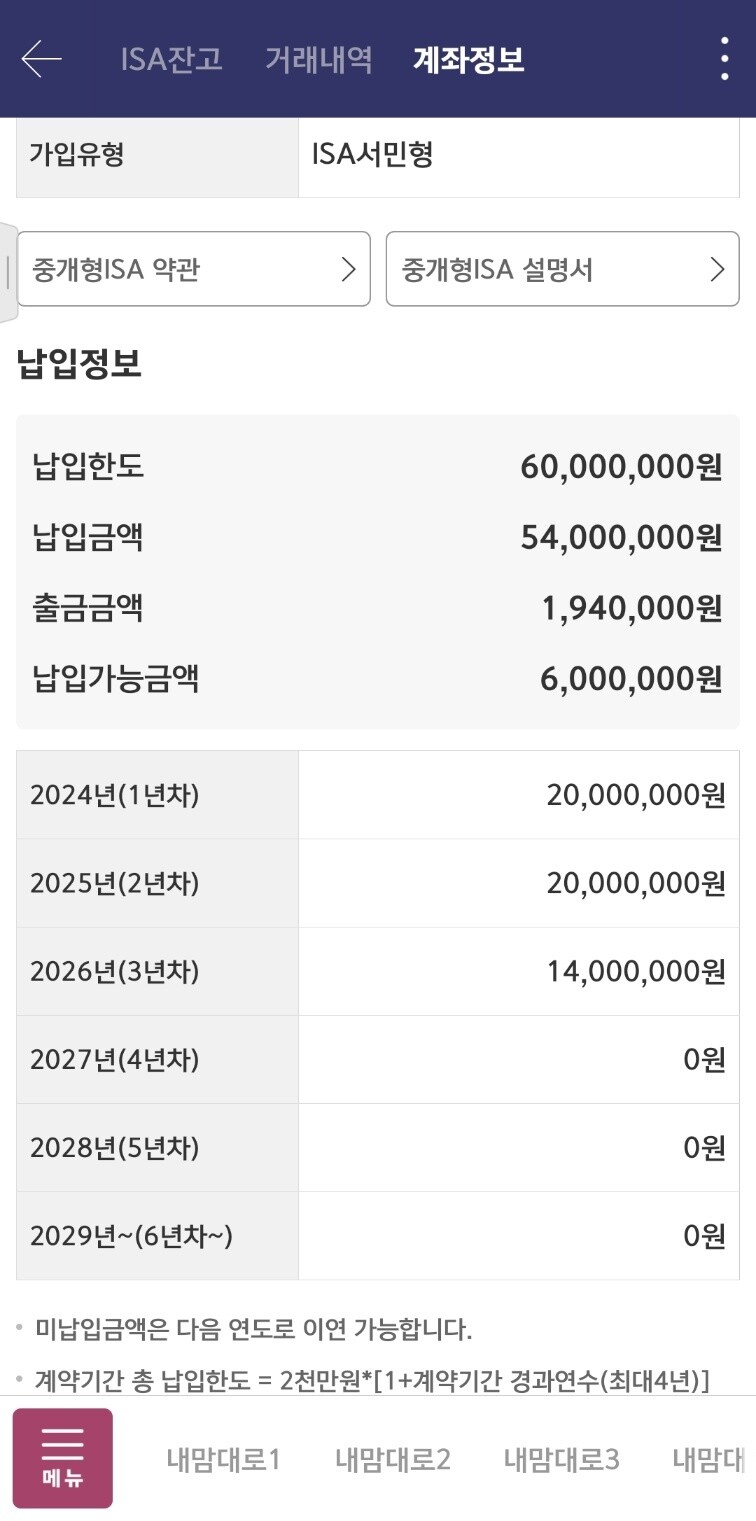Image resolution: width=756 pixels, height=1521 pixels.
Task: Tap the back arrow icon
Action: [42, 59]
